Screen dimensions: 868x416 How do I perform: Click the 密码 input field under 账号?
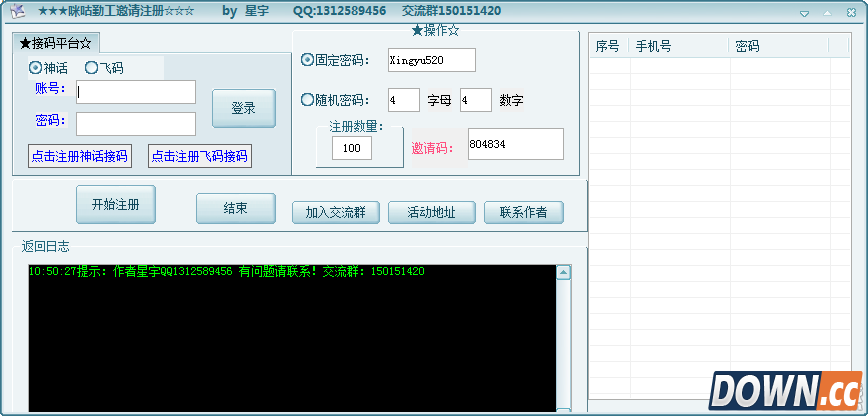[136, 124]
